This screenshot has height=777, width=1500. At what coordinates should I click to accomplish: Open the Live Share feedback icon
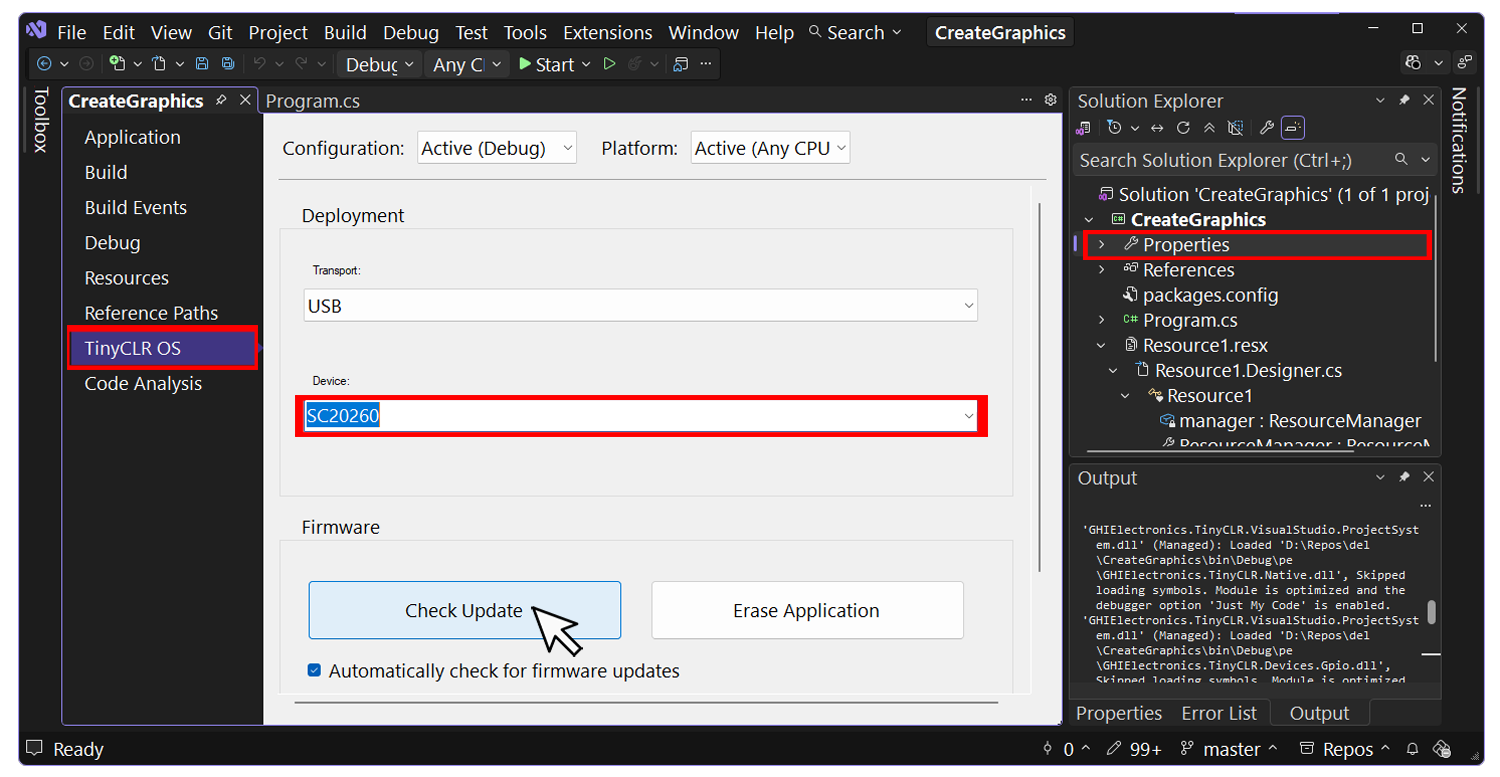pos(1465,63)
